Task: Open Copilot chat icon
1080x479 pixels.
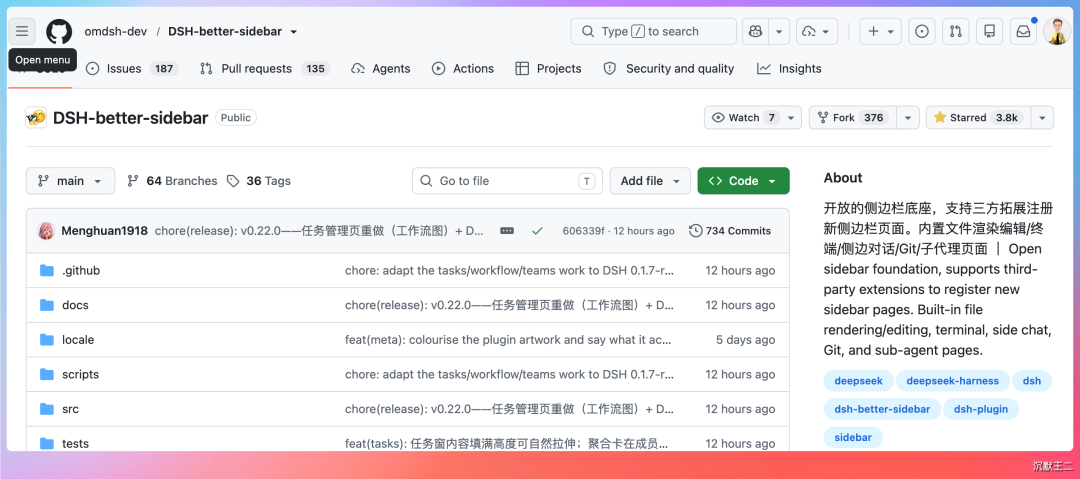Action: pyautogui.click(x=756, y=32)
